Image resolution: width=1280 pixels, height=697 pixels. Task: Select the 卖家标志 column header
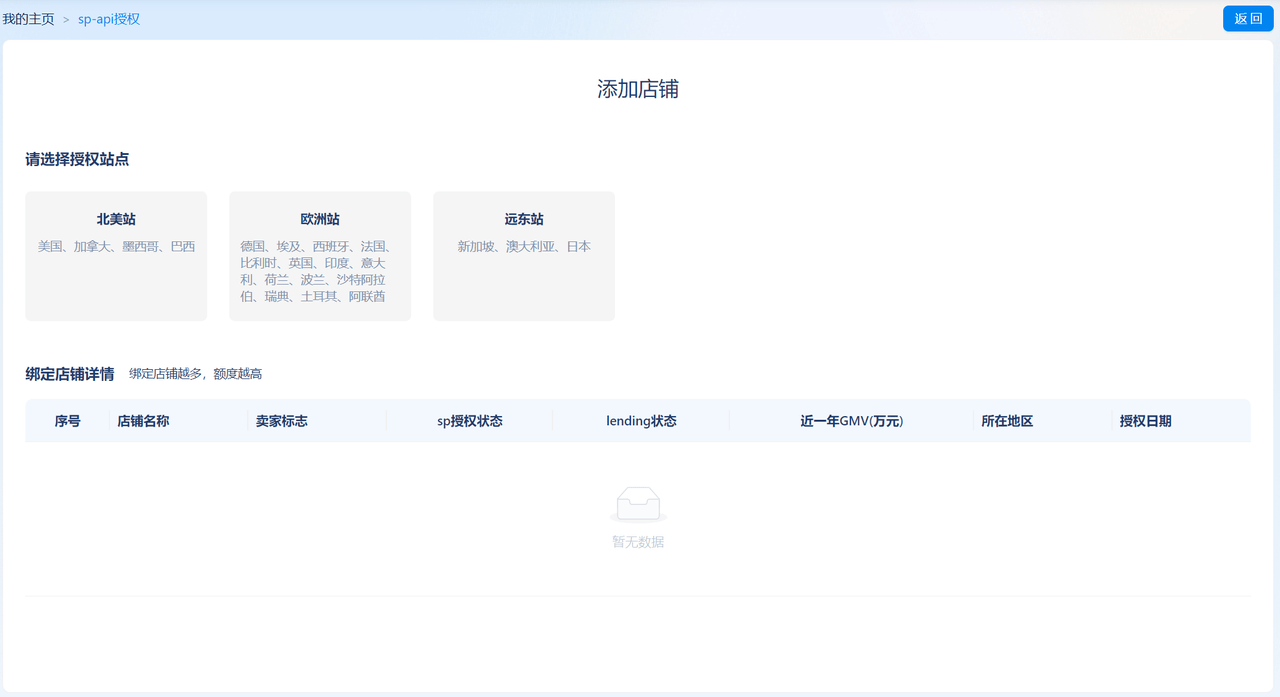pyautogui.click(x=281, y=421)
